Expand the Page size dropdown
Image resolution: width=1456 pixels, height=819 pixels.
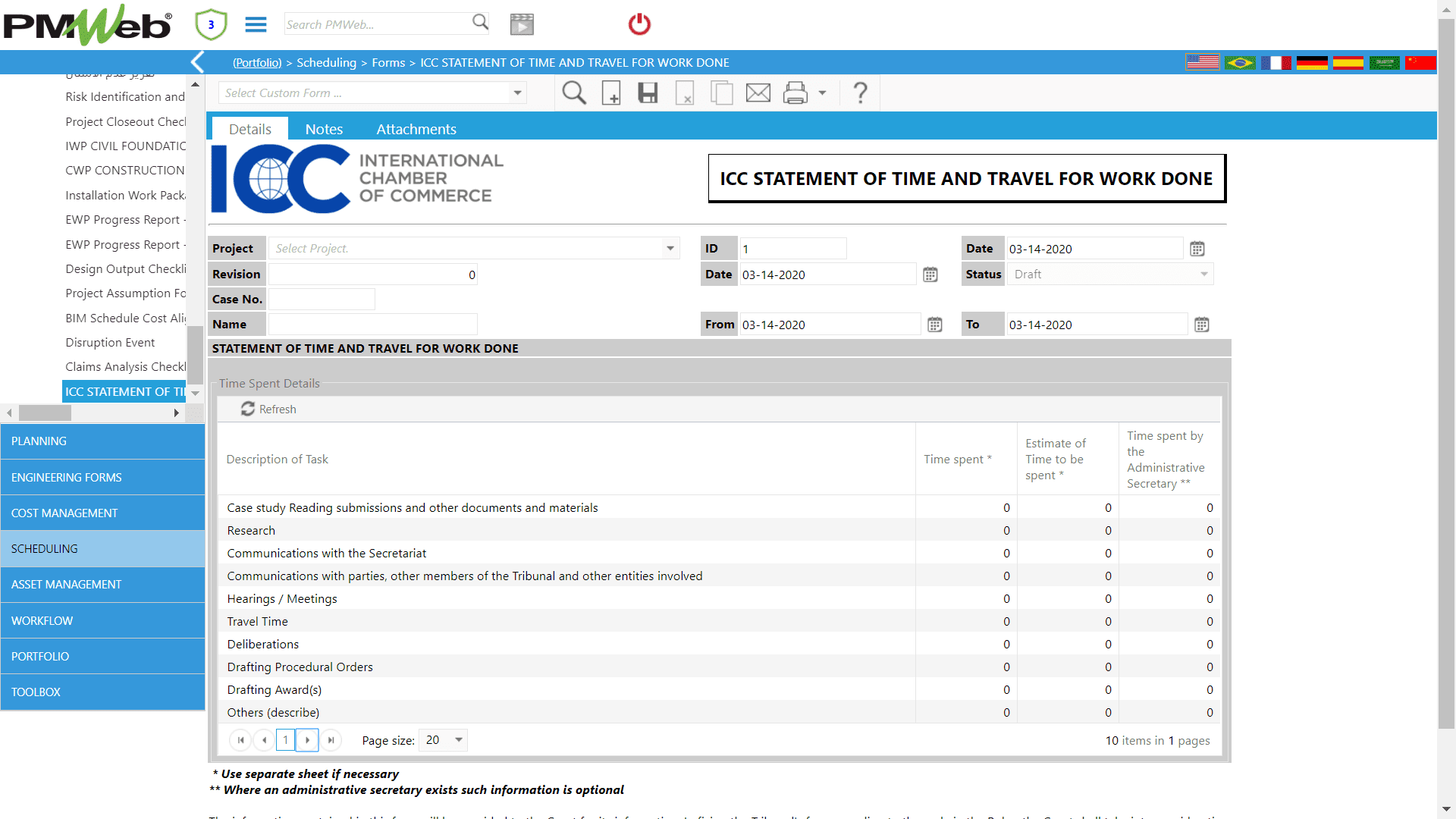[458, 740]
